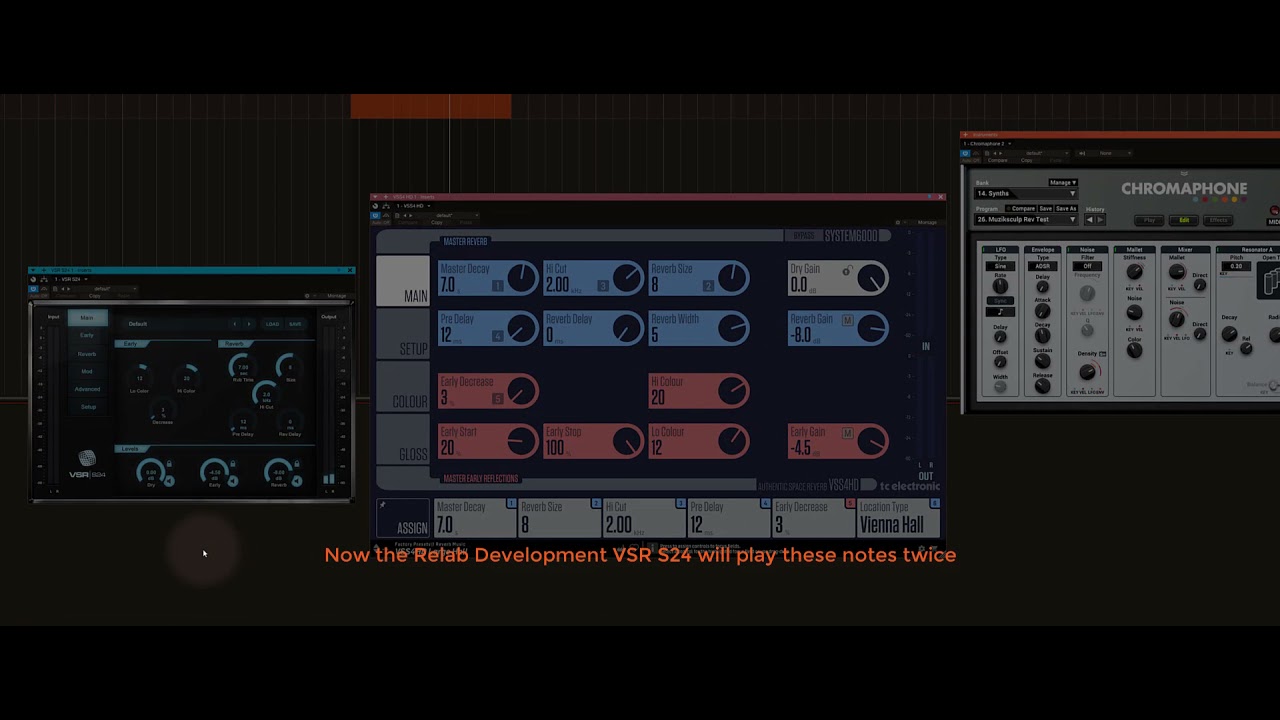
Task: Click the Reverb Delay knob
Action: click(x=627, y=328)
